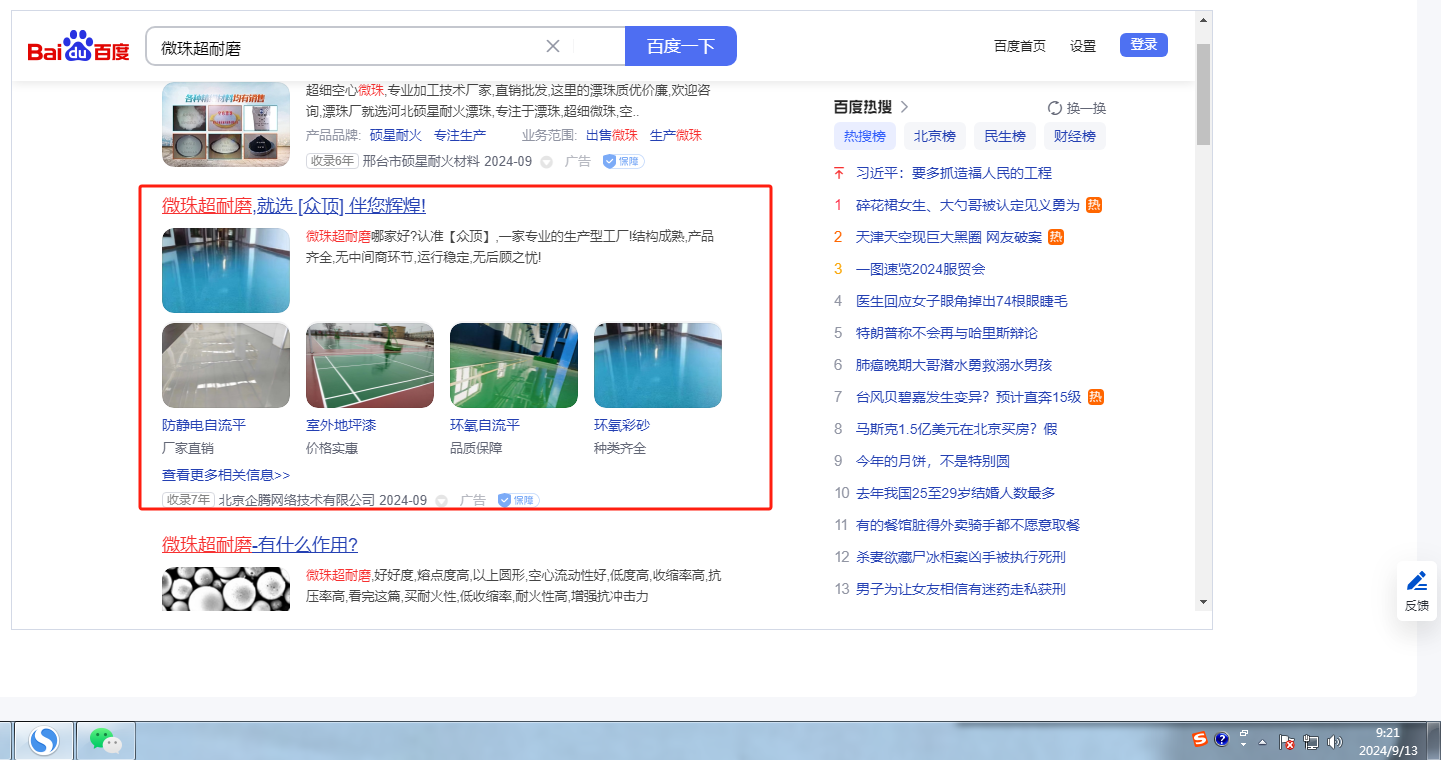
Task: Show hidden system tray icons
Action: (x=1262, y=742)
